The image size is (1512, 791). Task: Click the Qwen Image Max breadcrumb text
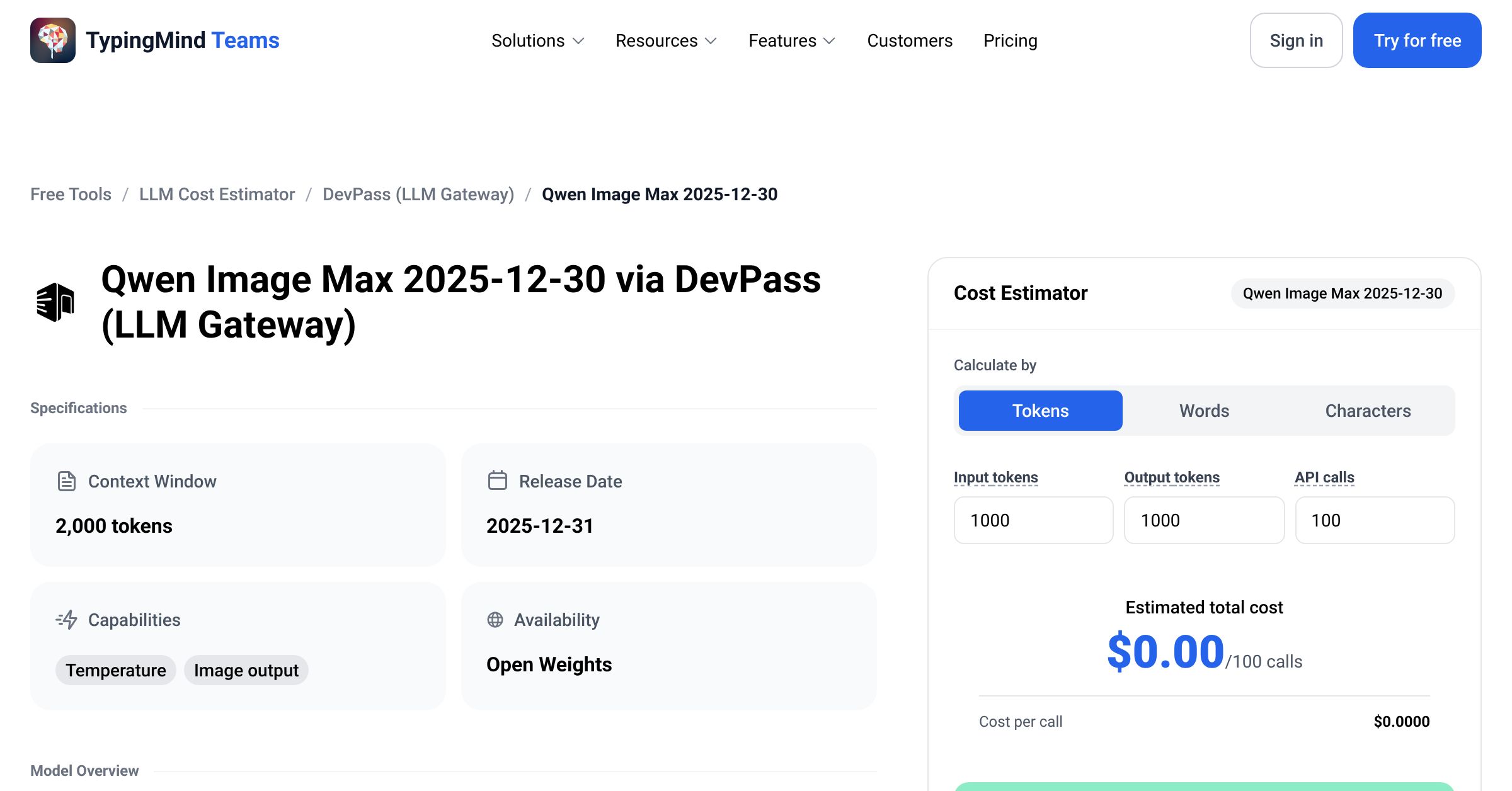pos(660,194)
